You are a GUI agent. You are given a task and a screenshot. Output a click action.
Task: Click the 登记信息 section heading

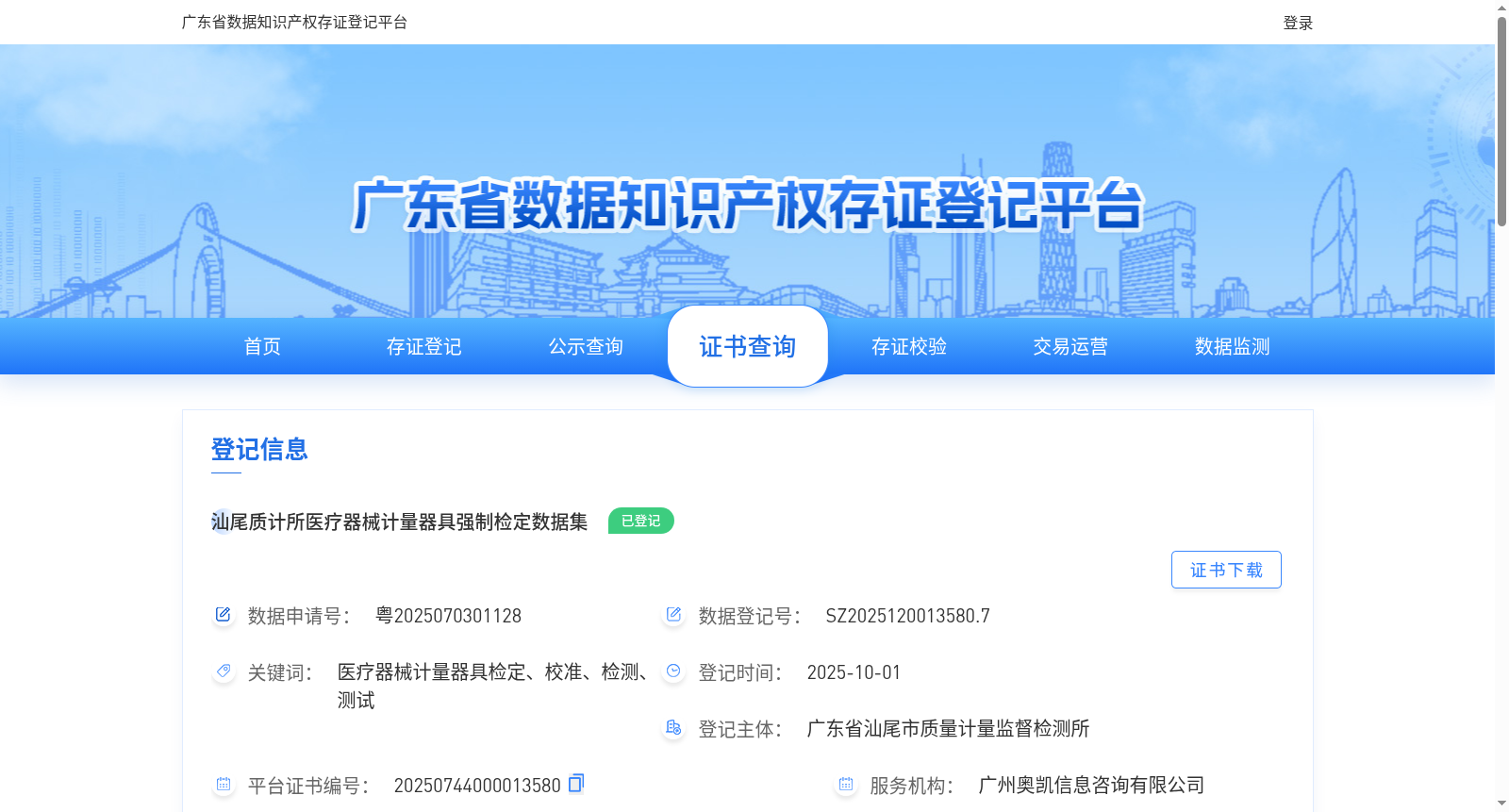click(x=259, y=449)
